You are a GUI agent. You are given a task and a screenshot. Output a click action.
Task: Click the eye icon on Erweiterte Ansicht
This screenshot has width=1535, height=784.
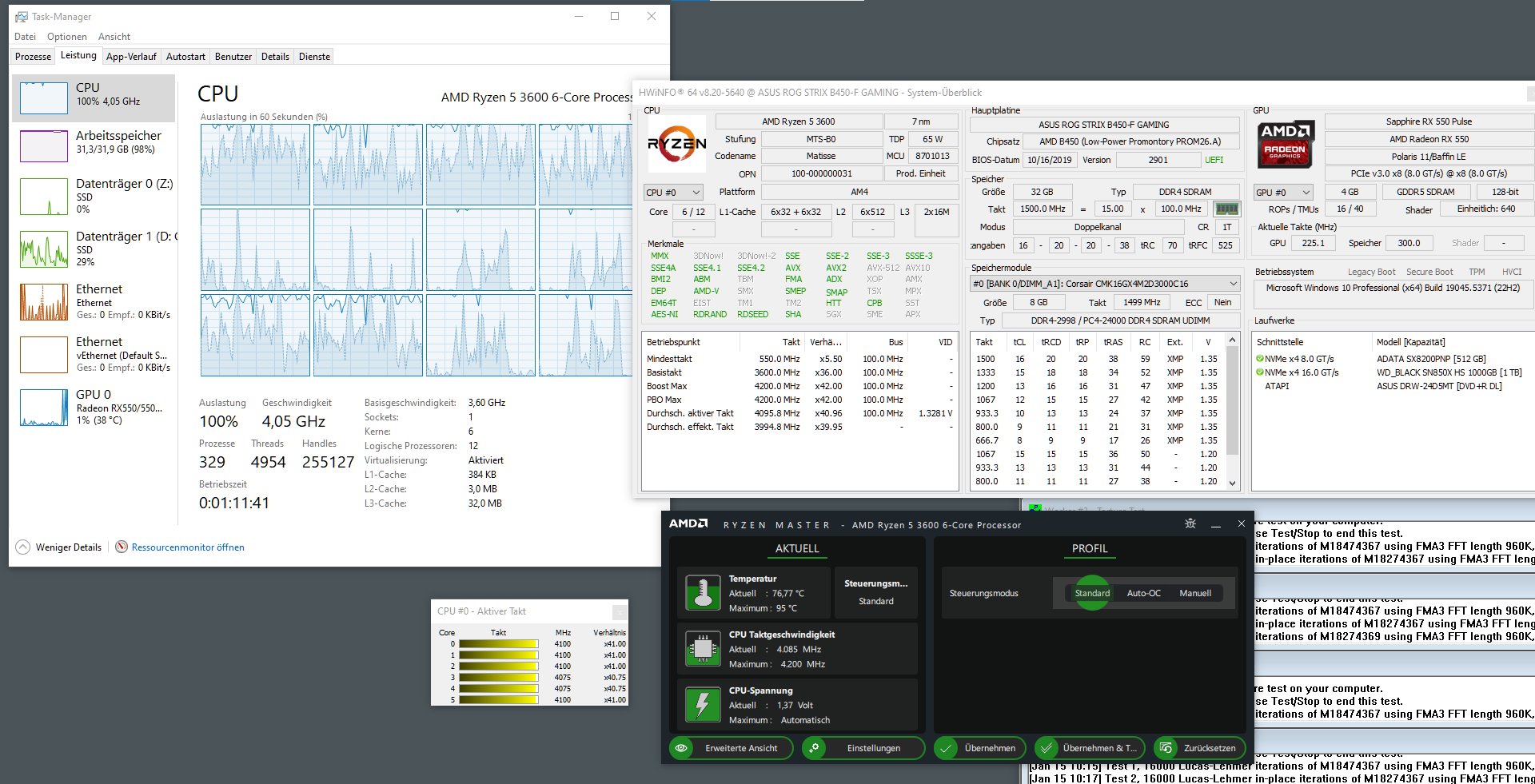681,748
